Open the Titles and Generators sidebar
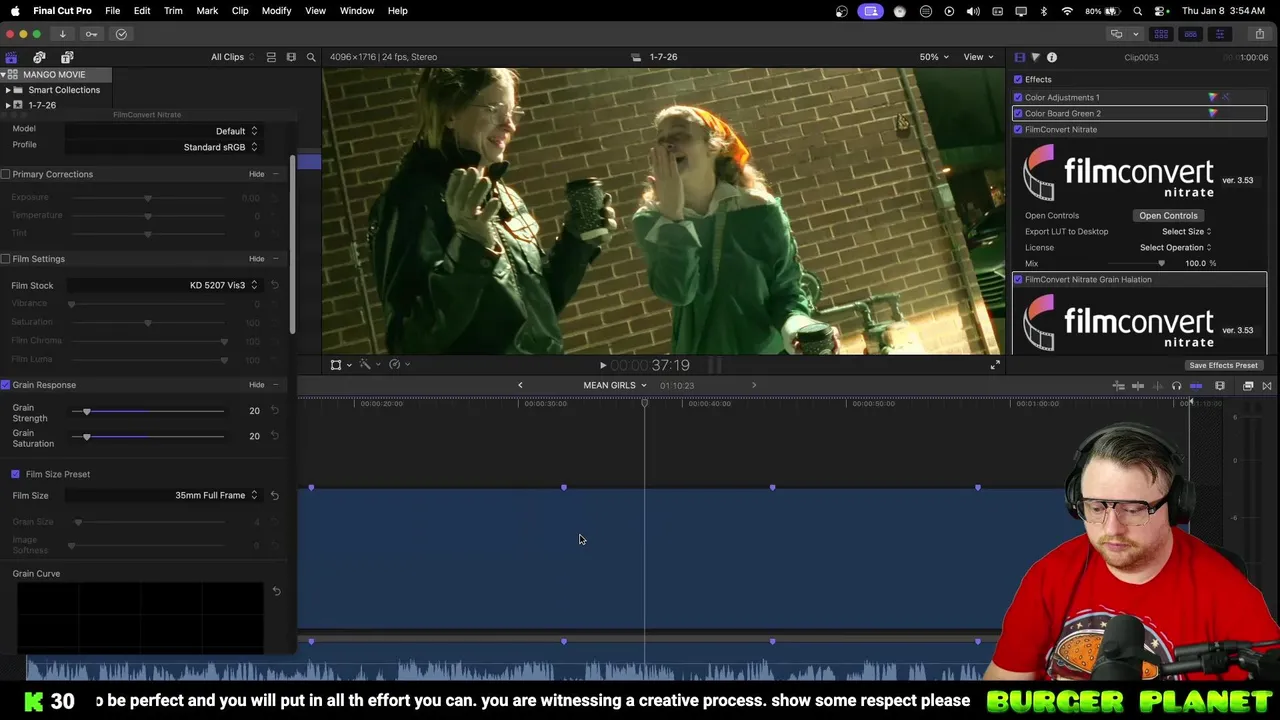The height and width of the screenshot is (720, 1280). (x=67, y=57)
